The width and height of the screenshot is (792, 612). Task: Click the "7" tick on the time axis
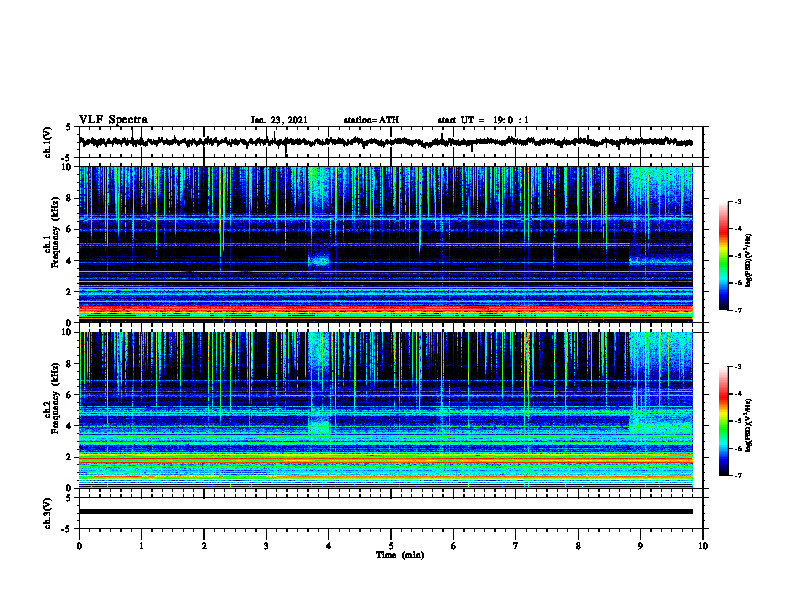(516, 546)
